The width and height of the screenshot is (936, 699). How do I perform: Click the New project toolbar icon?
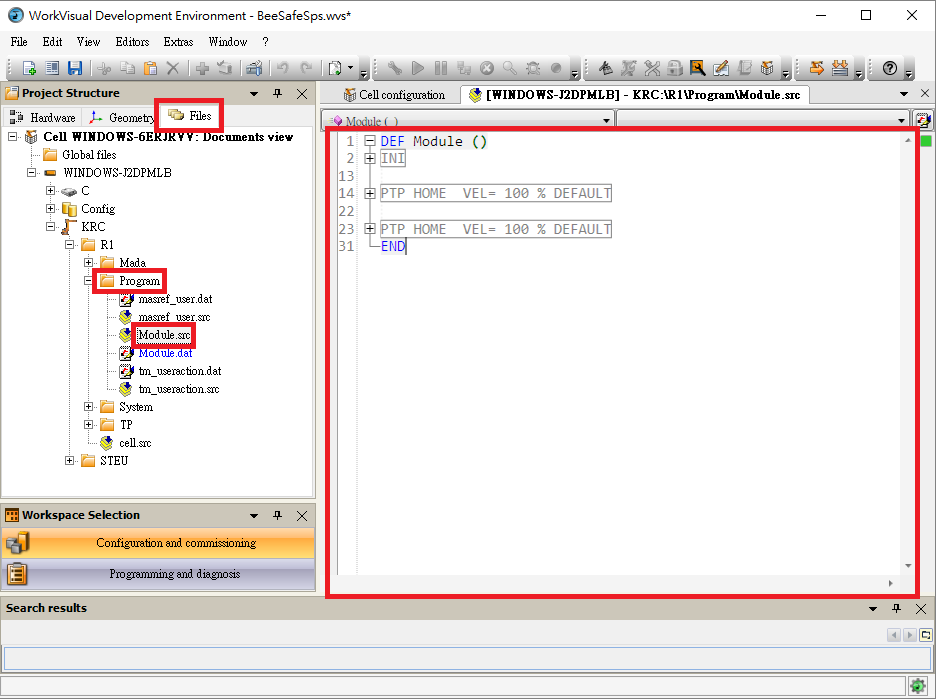pyautogui.click(x=29, y=68)
